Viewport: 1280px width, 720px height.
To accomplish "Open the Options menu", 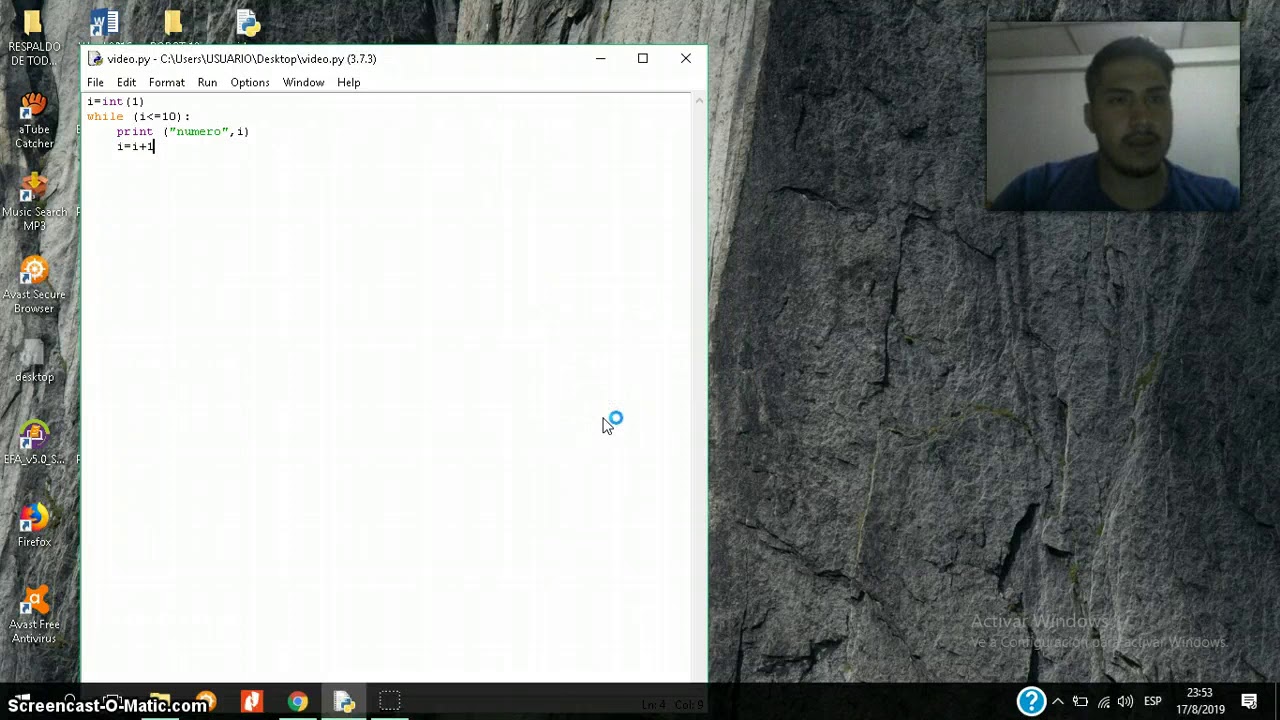I will 250,83.
